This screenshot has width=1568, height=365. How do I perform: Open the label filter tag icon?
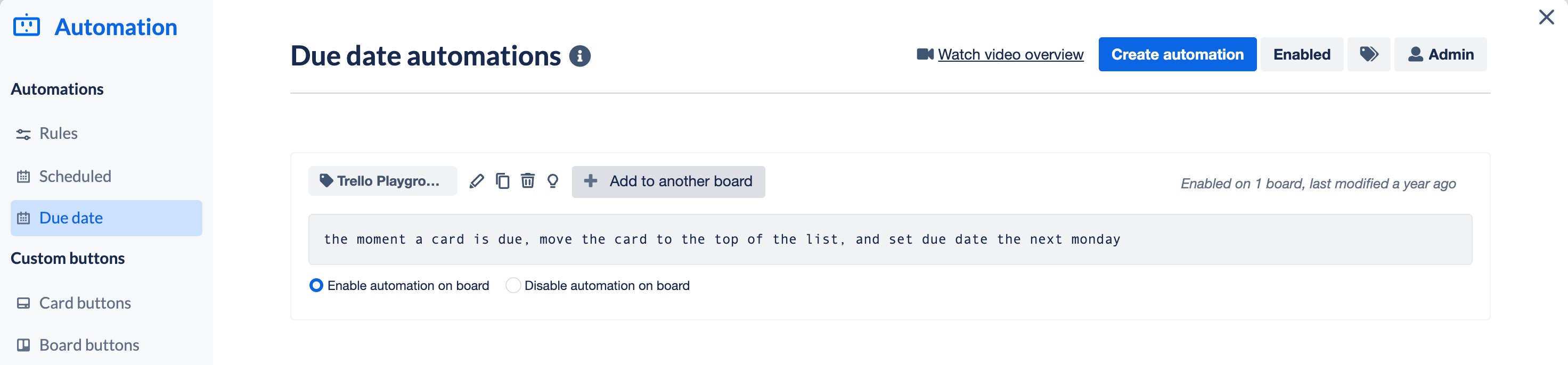tap(1368, 54)
